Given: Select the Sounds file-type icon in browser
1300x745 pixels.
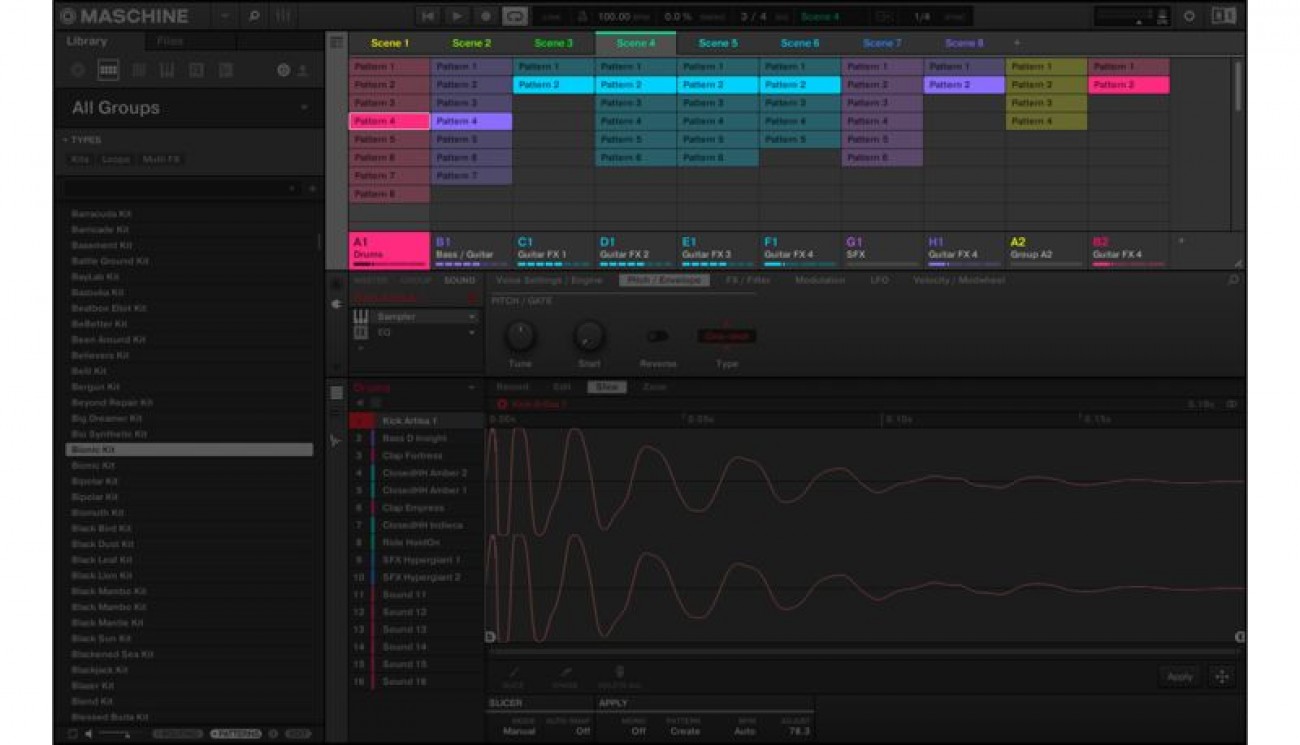Looking at the screenshot, I should 139,71.
